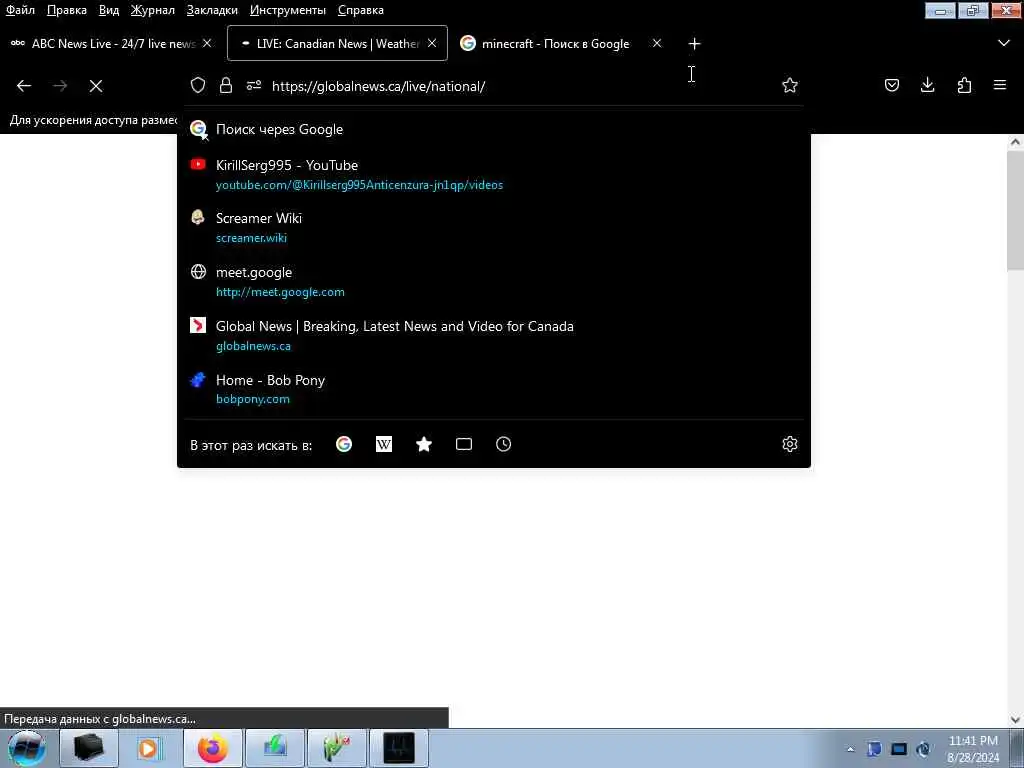Bookmark this page with the star icon
This screenshot has width=1024, height=768.
790,85
